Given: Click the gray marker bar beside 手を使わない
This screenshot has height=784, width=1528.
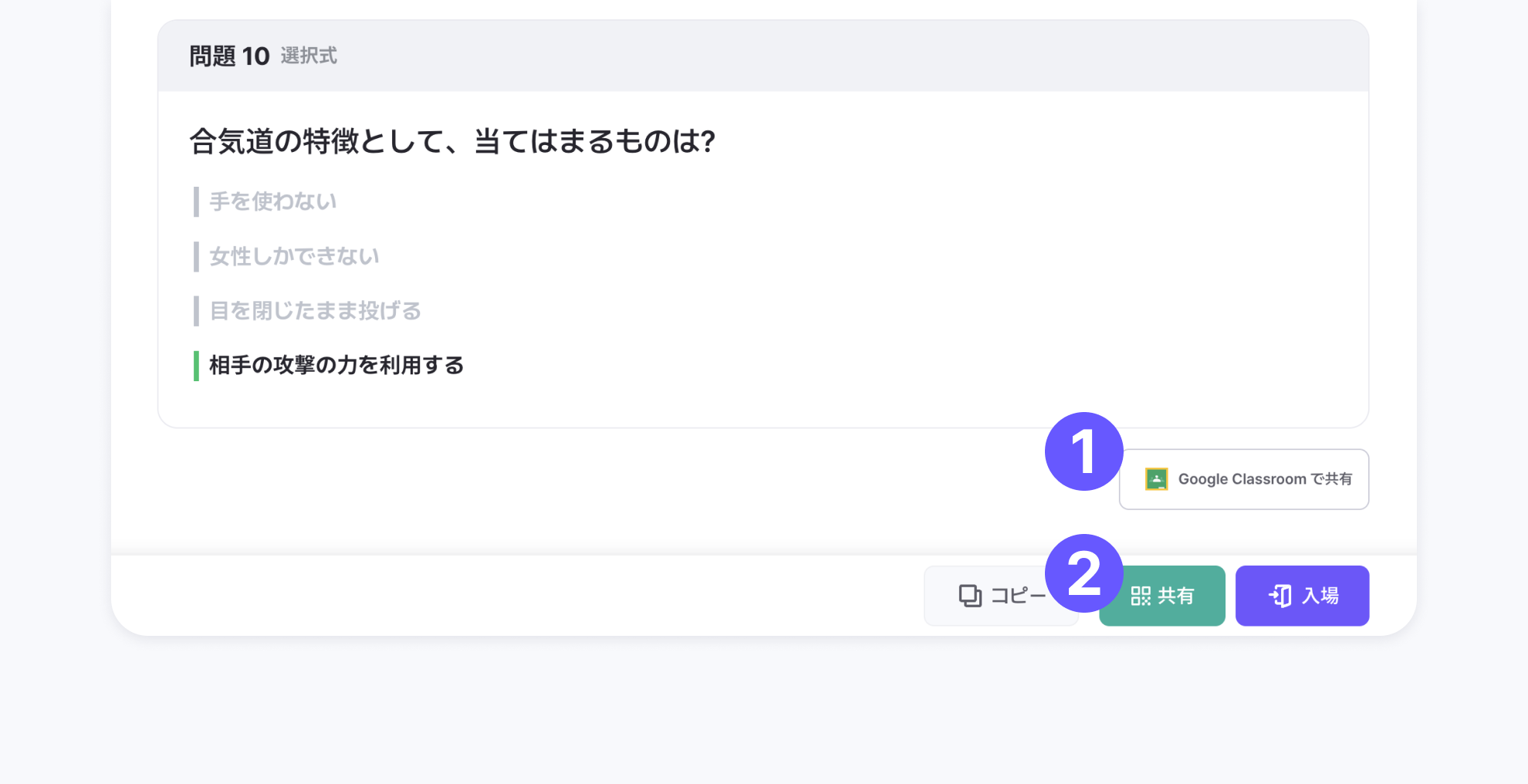Looking at the screenshot, I should tap(196, 201).
